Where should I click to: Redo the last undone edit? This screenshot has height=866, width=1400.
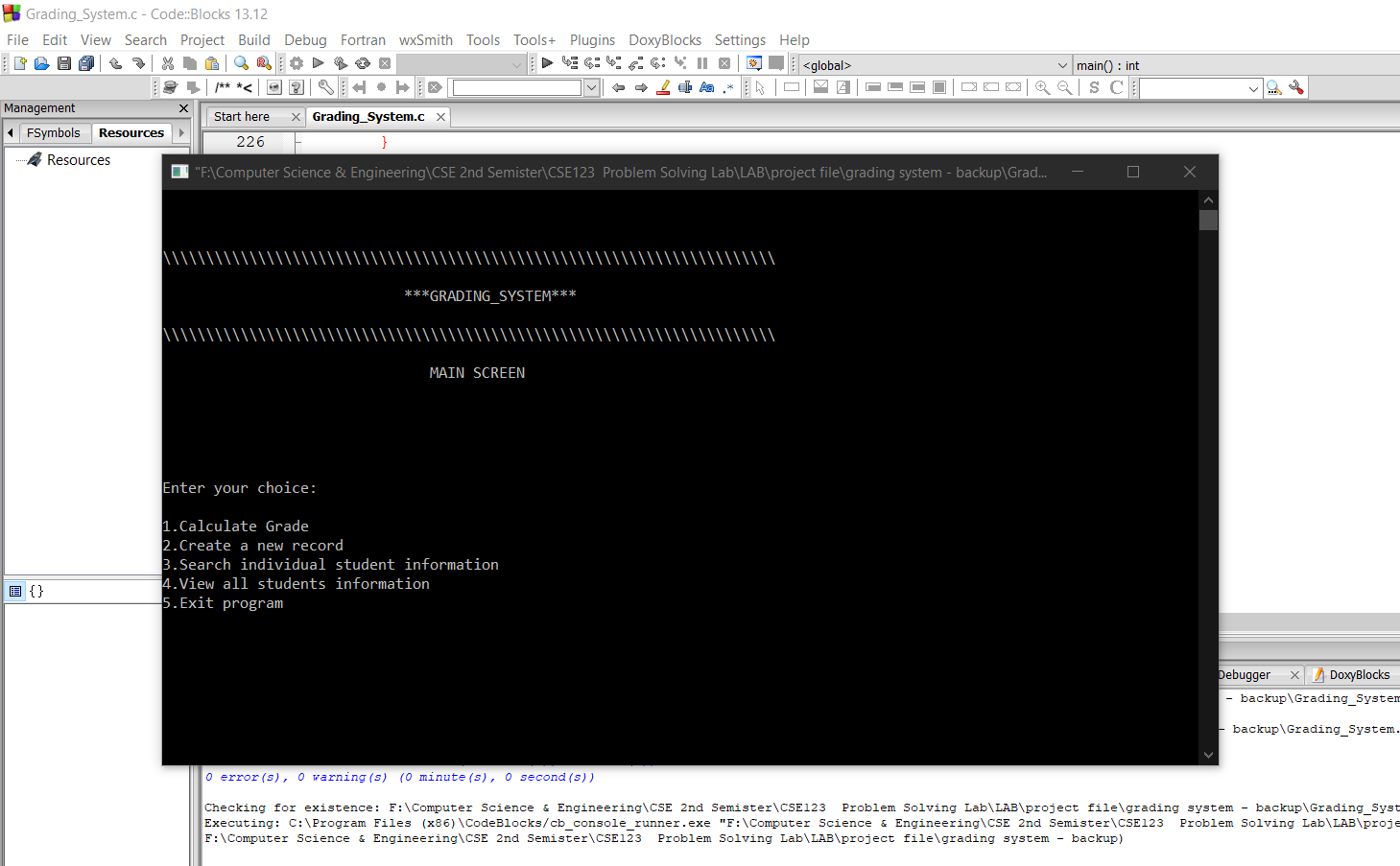point(138,63)
